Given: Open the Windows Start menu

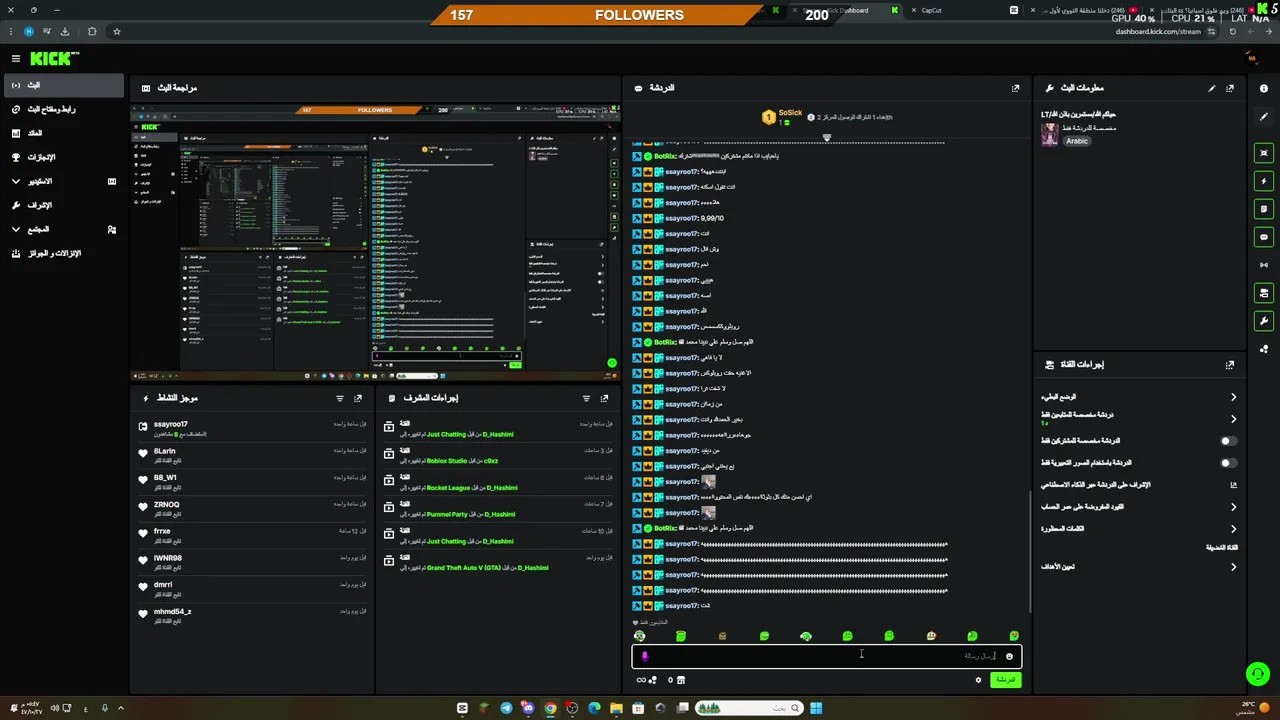Looking at the screenshot, I should (x=816, y=708).
